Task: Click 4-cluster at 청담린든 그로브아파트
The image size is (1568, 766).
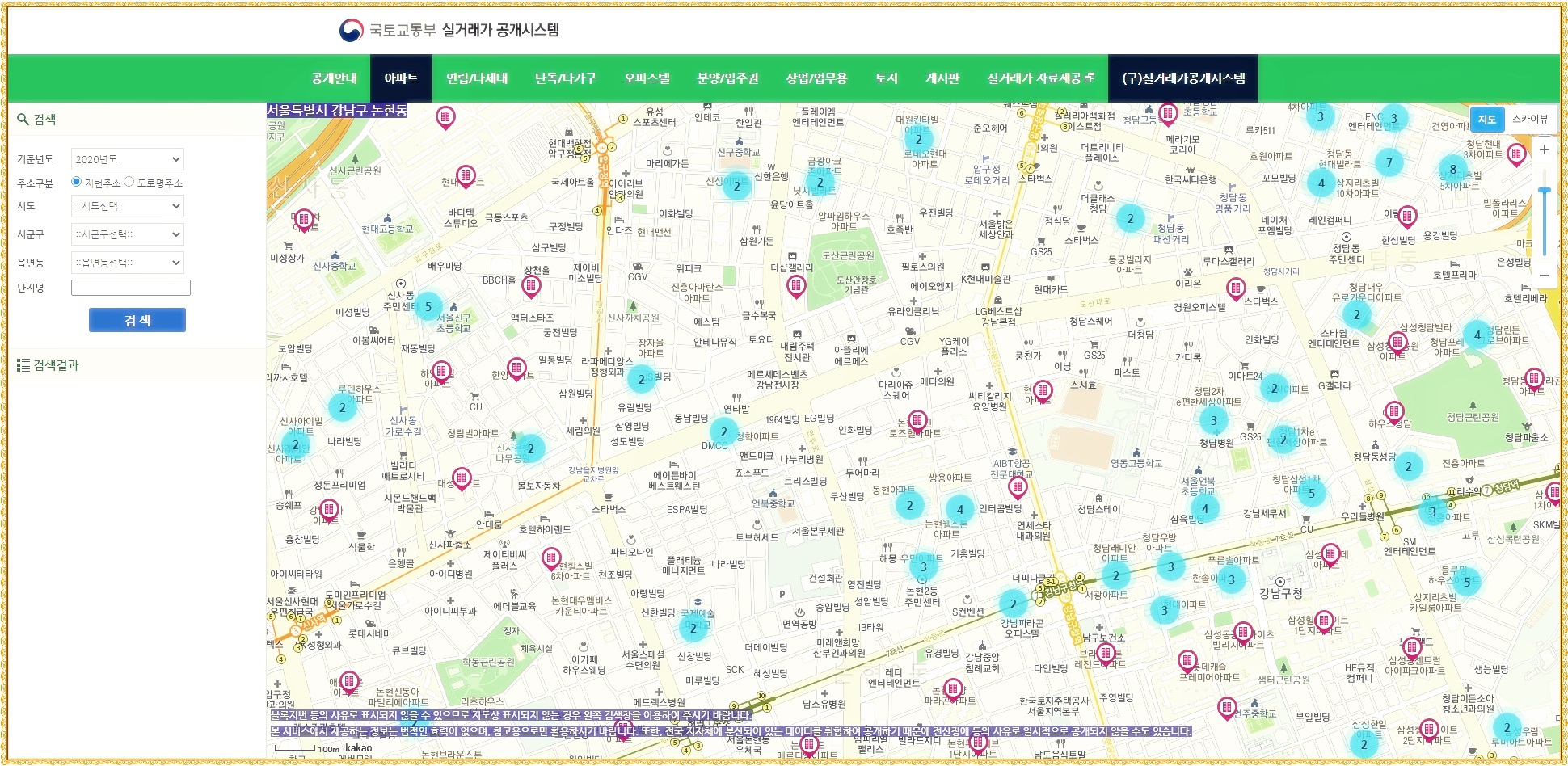Action: click(x=1477, y=335)
